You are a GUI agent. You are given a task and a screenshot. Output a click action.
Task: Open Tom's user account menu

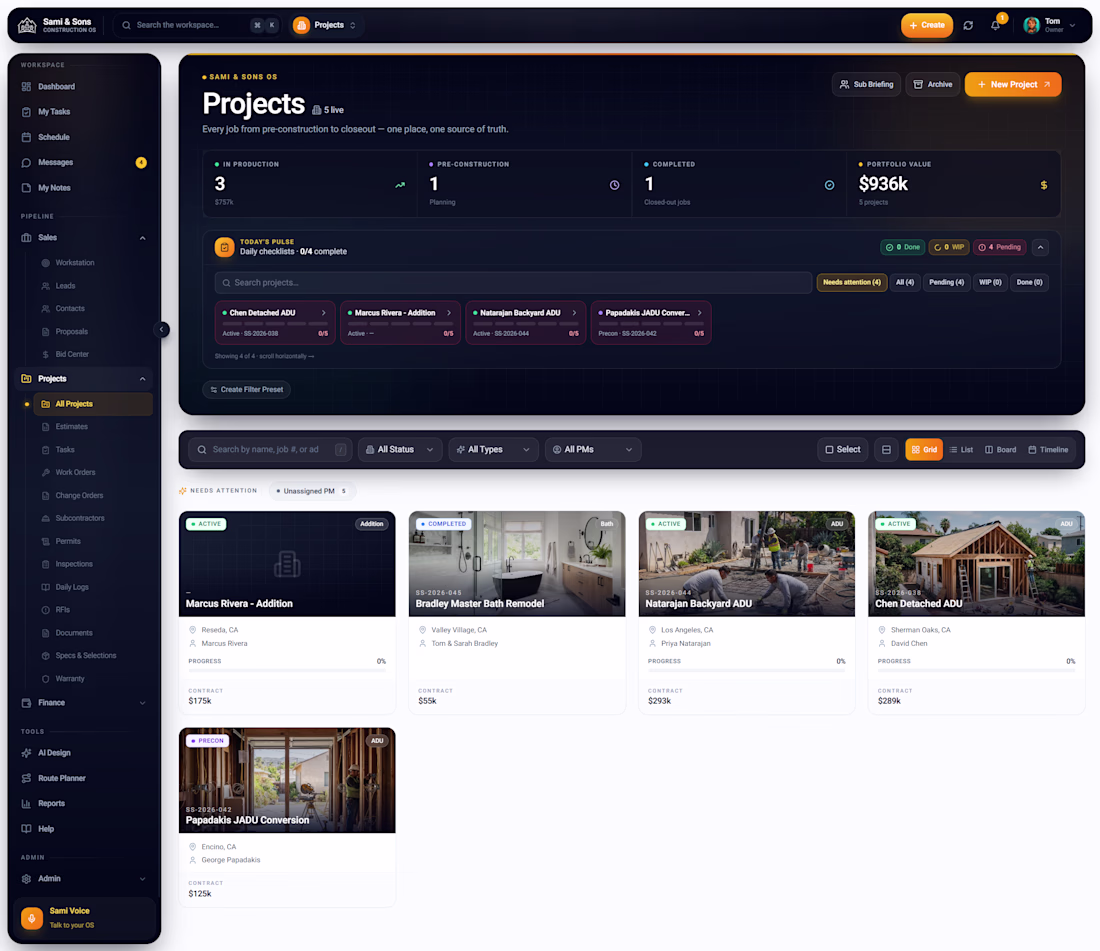click(1049, 25)
